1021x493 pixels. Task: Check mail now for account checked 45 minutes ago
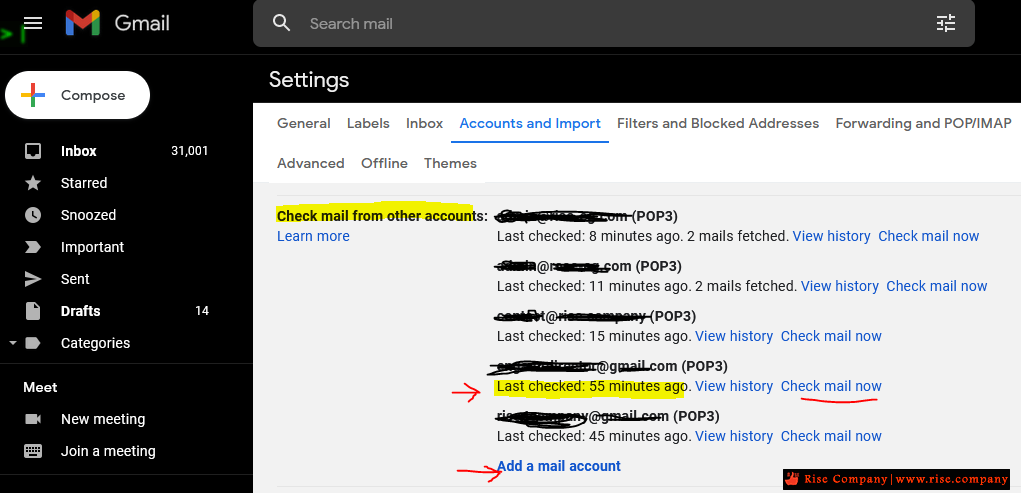(831, 436)
